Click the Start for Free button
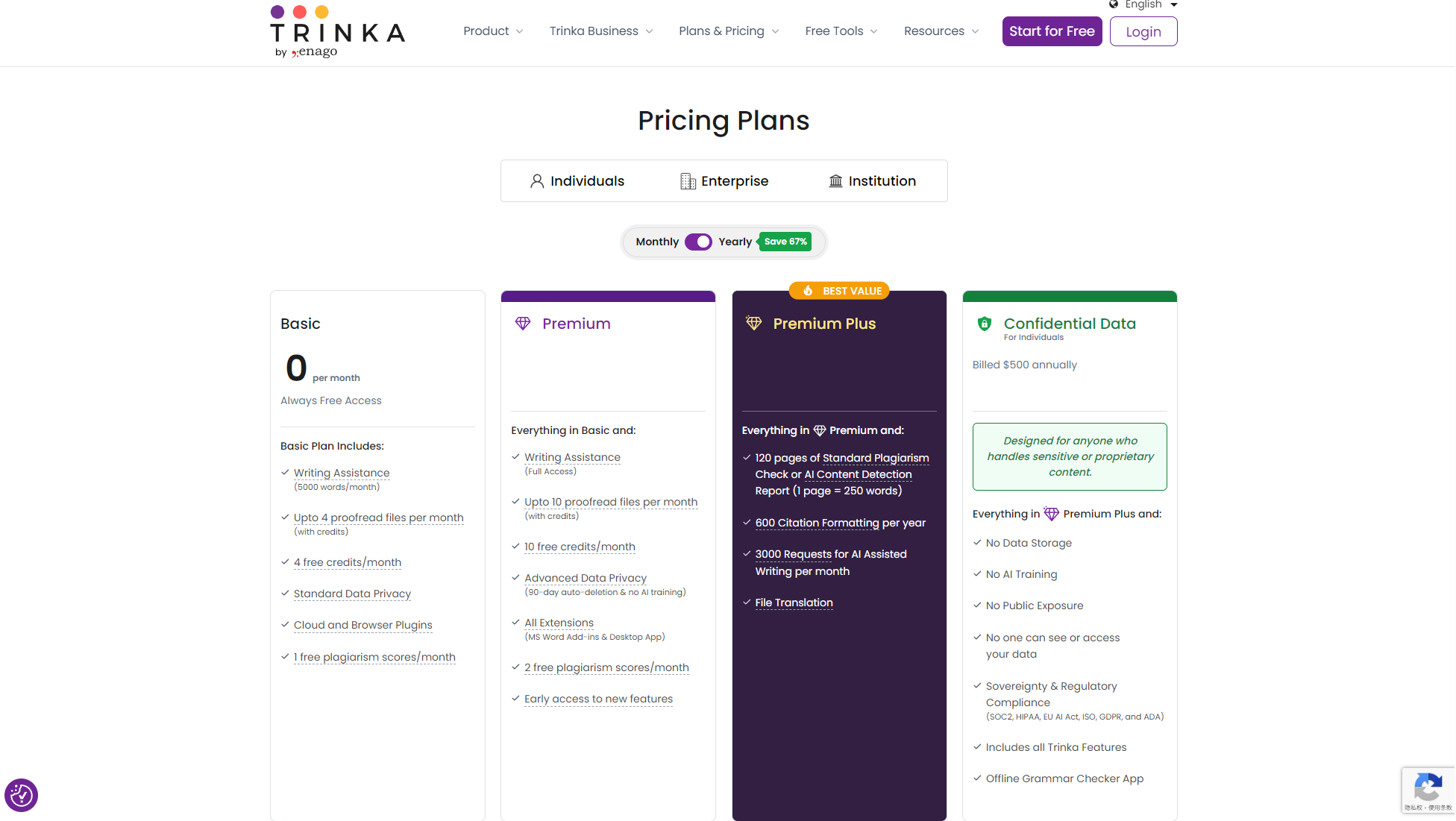 point(1052,31)
